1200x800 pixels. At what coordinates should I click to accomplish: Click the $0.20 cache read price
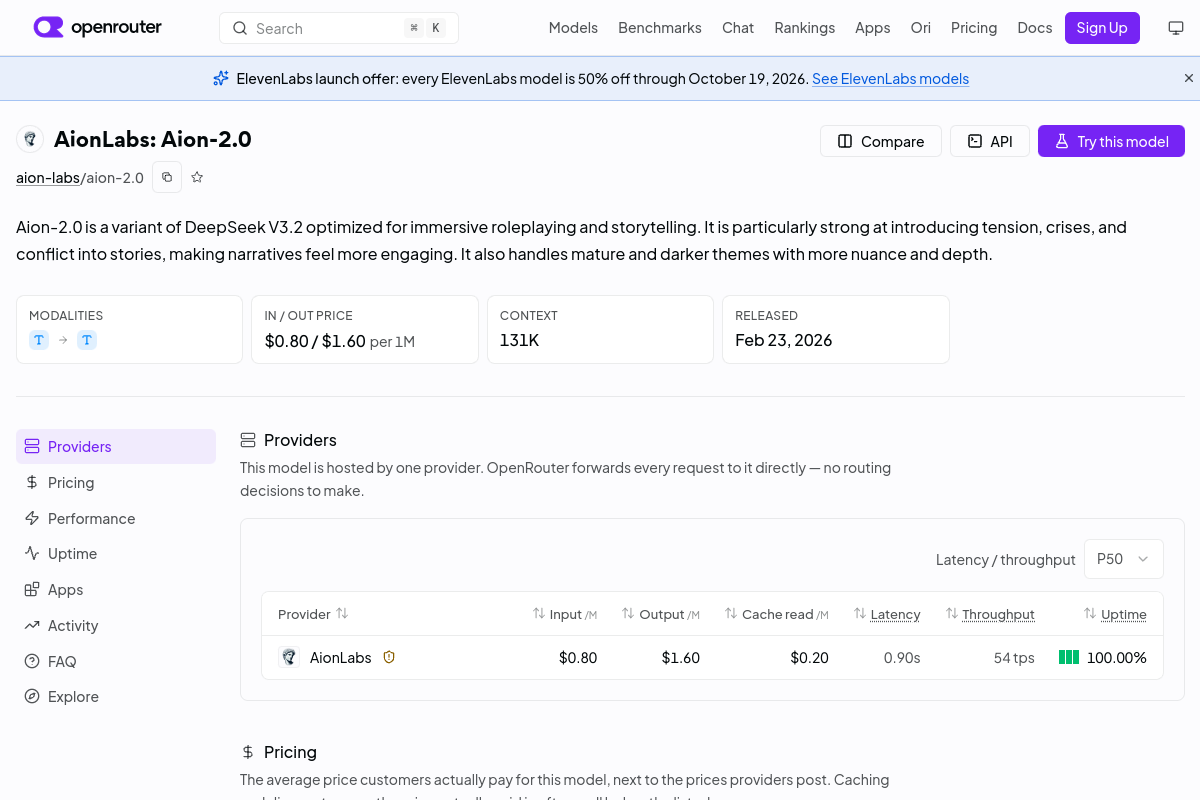[810, 658]
